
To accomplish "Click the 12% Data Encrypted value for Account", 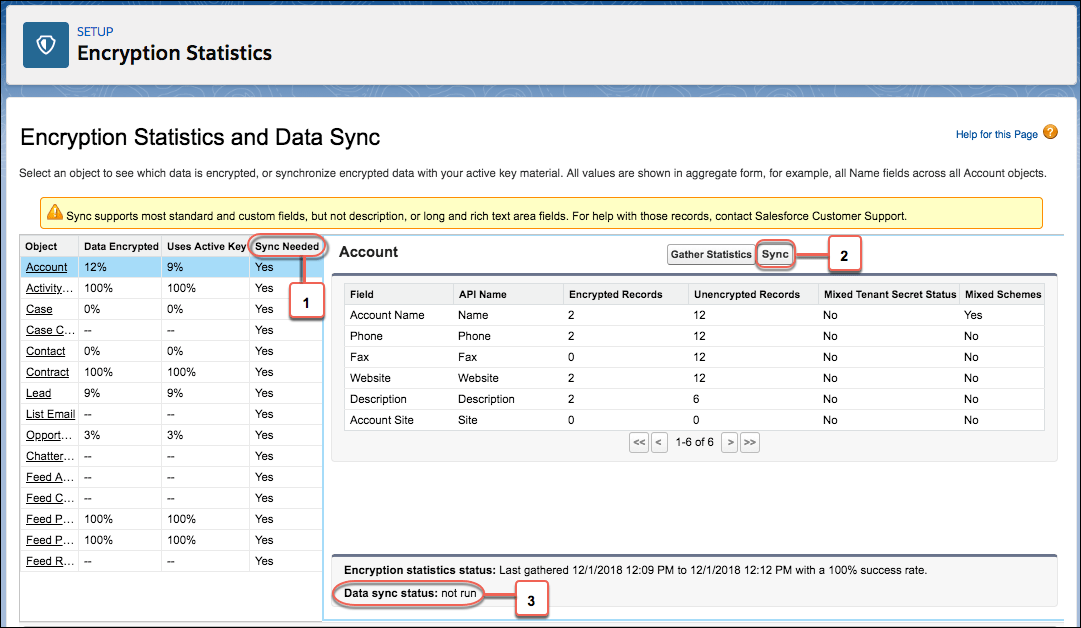I will coord(95,267).
